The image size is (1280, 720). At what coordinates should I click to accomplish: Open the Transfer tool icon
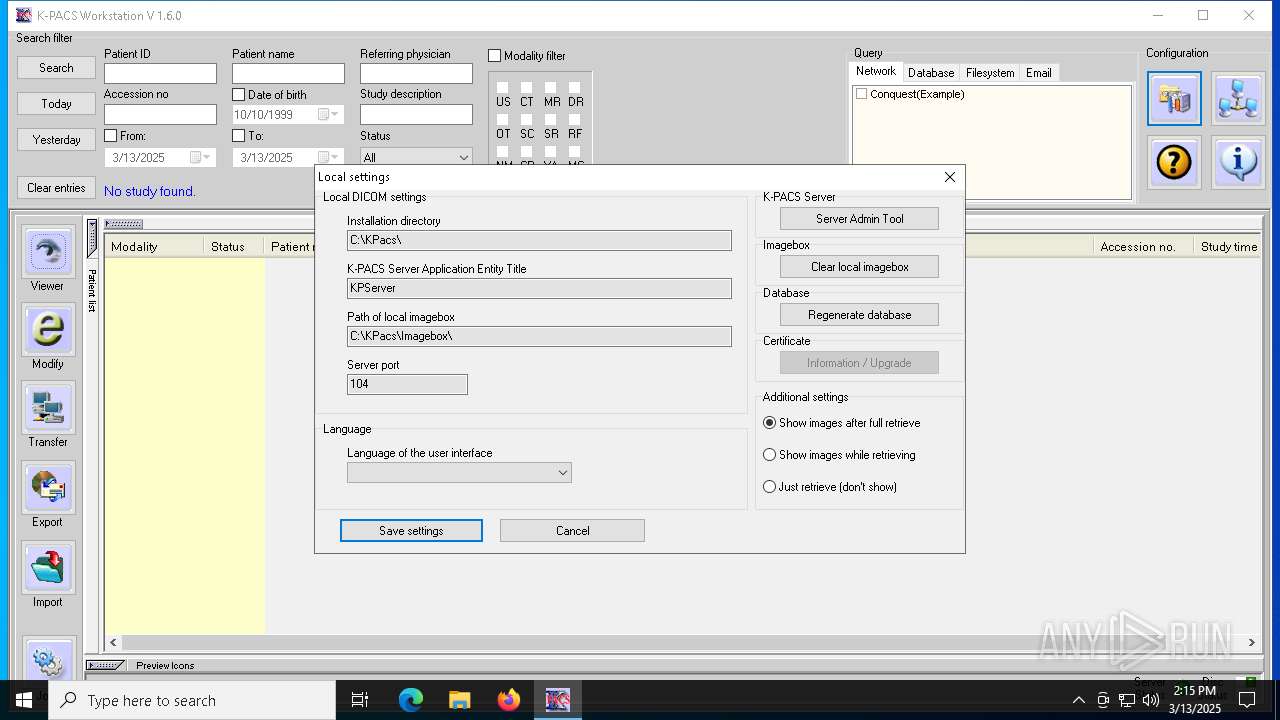tap(48, 408)
